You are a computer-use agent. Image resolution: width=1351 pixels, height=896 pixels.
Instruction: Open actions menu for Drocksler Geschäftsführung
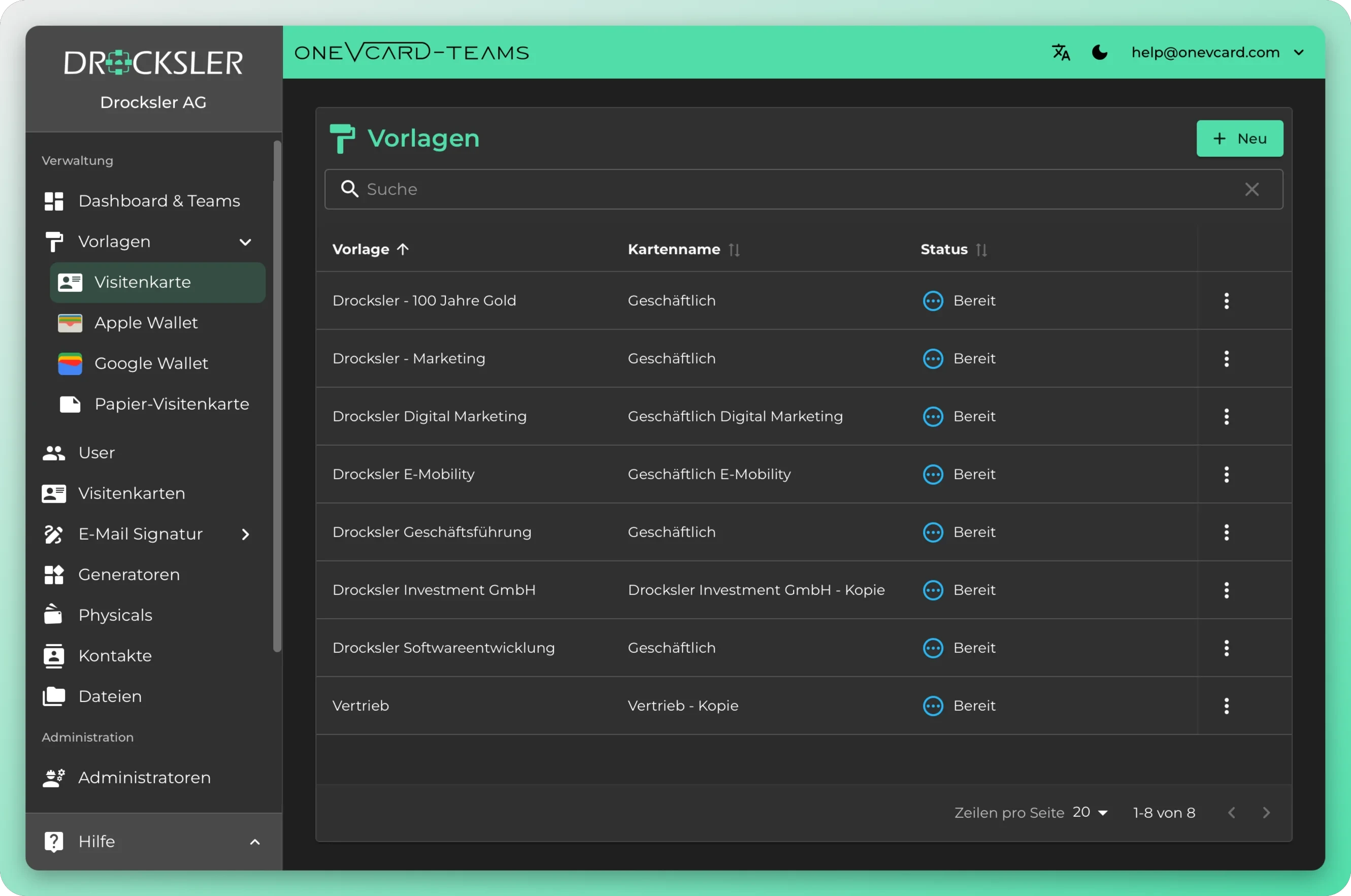1227,532
